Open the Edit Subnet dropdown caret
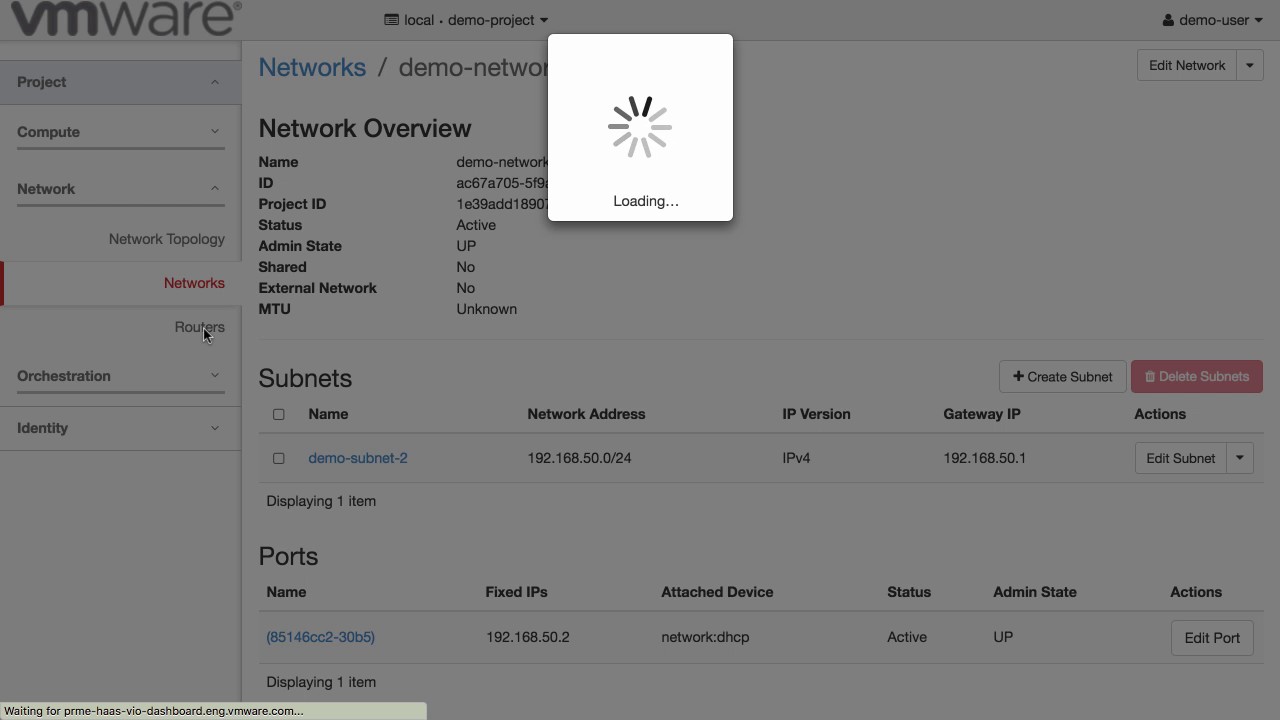This screenshot has width=1280, height=720. point(1239,458)
